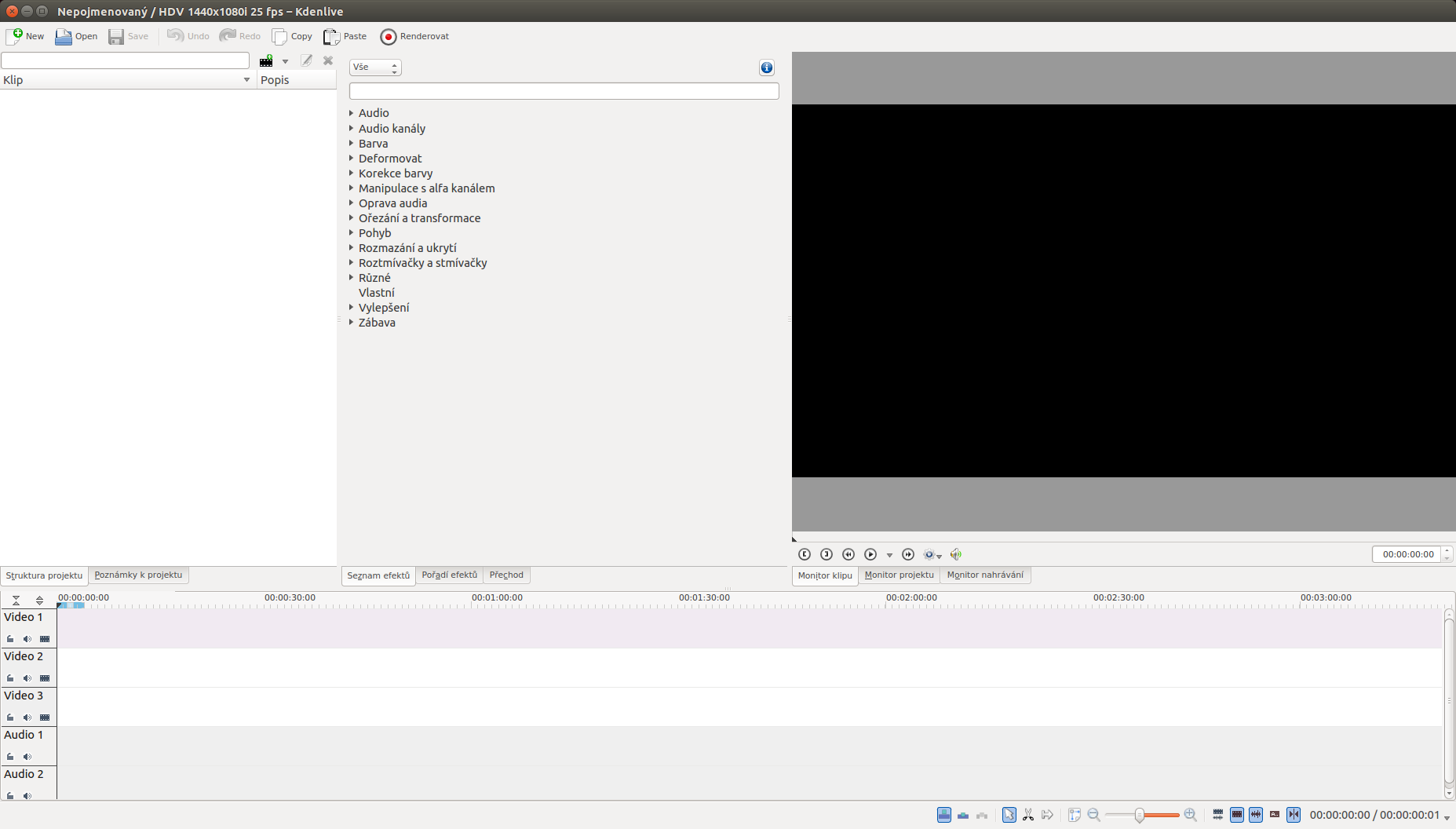Click the rewind button in monitor
Screen dimensions: 1456x829
848,554
